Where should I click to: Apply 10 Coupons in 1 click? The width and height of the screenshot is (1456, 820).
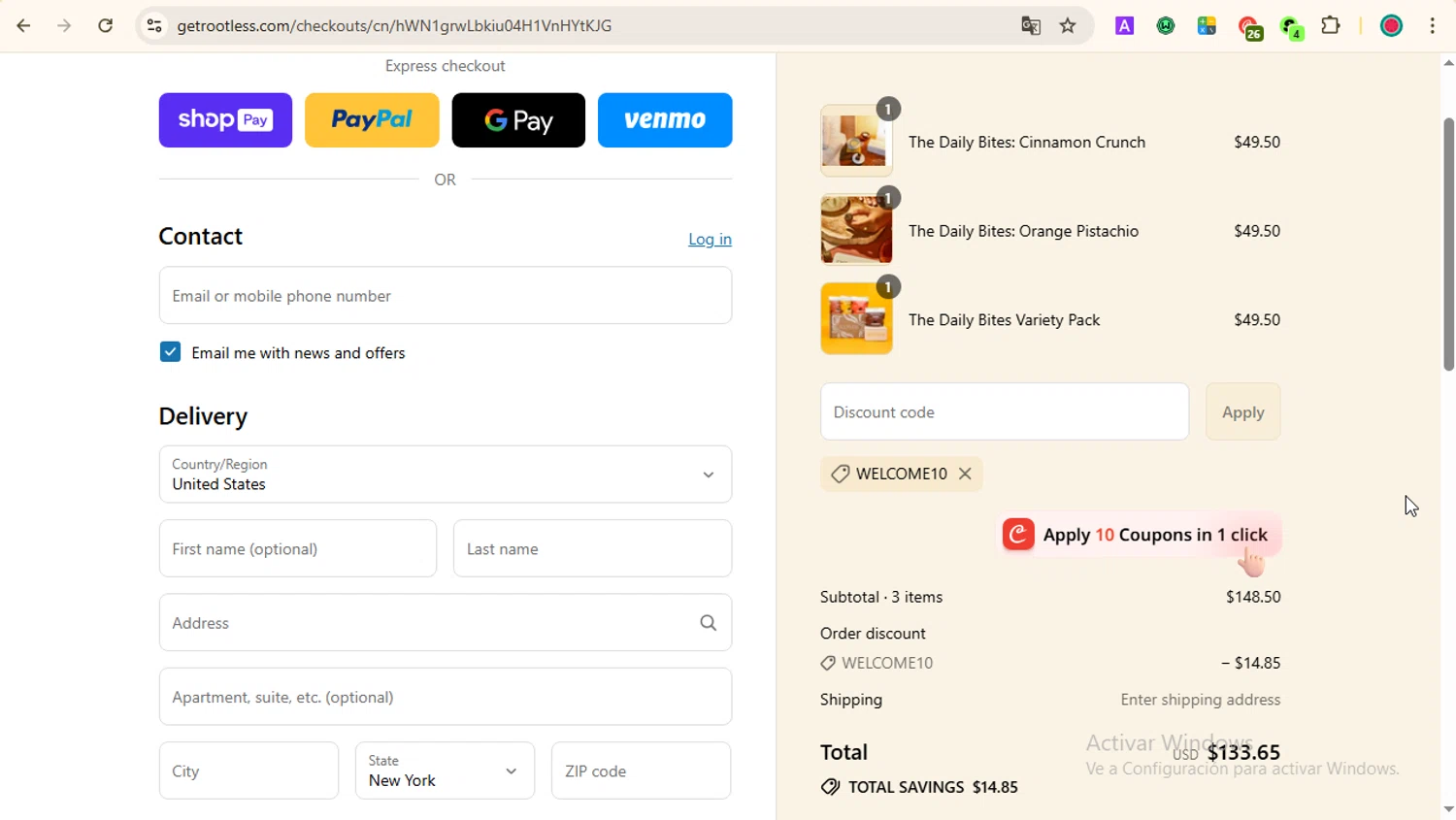click(1142, 535)
